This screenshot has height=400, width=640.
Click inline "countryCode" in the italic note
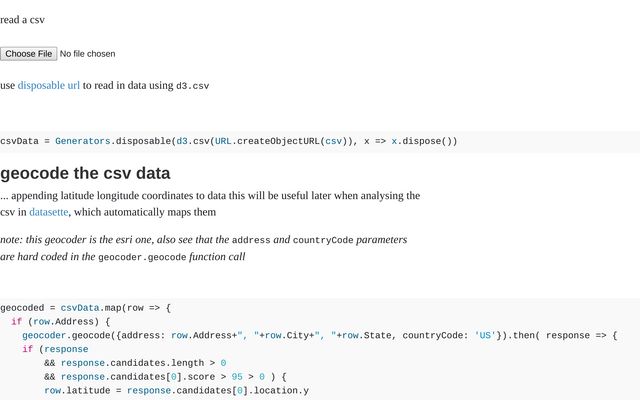[322, 240]
